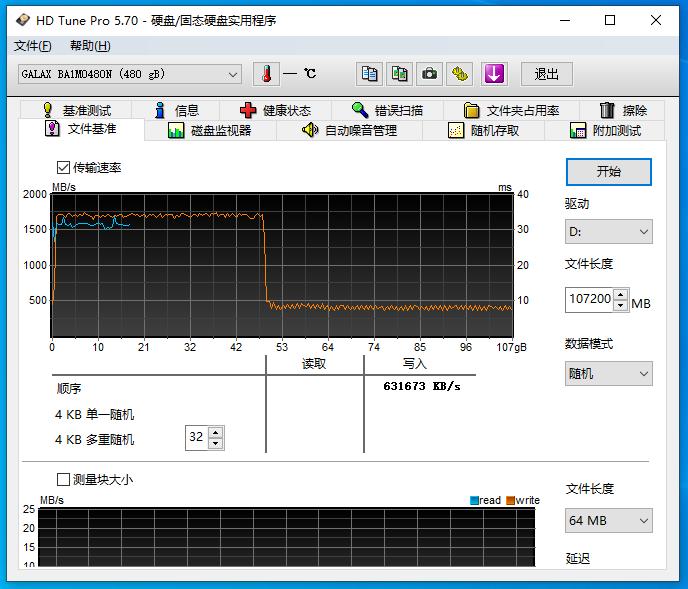688x589 pixels.
Task: Switch to the 错误扫描 error scan tab
Action: click(x=387, y=110)
